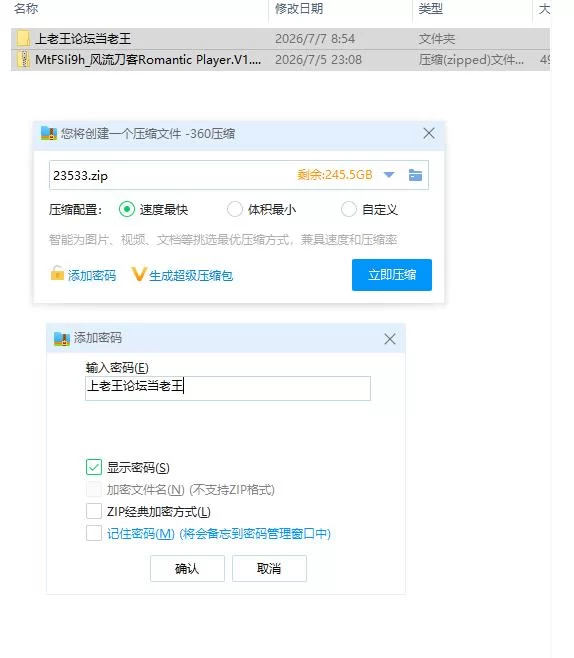Click the browse folder icon in filename field
The width and height of the screenshot is (574, 658).
click(x=415, y=175)
